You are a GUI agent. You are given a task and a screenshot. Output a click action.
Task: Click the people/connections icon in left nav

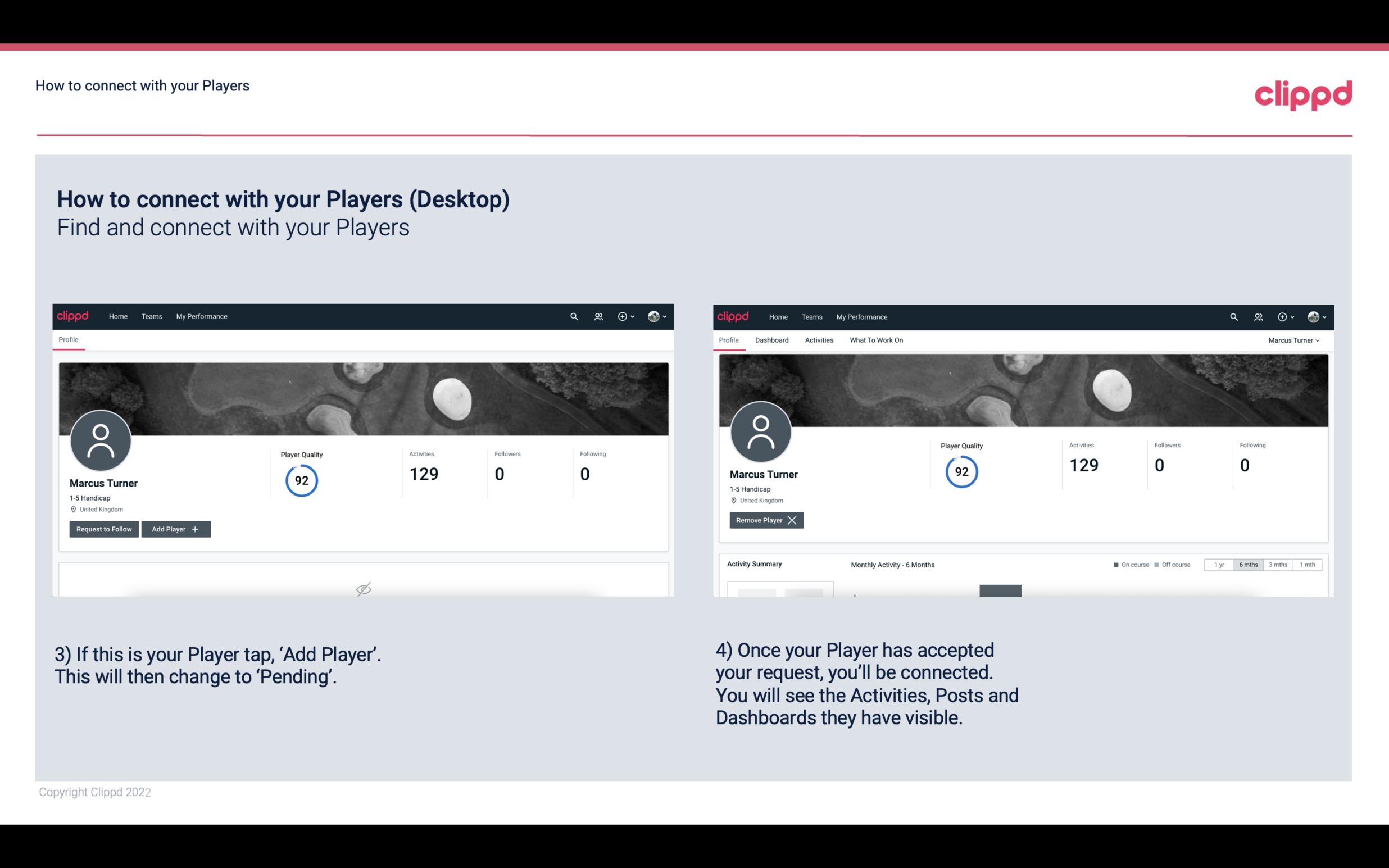[598, 316]
